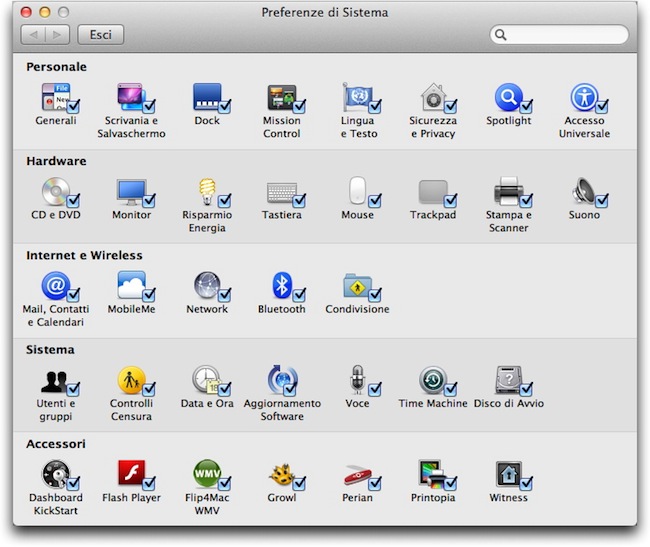
Task: Click the Growl label
Action: (282, 497)
